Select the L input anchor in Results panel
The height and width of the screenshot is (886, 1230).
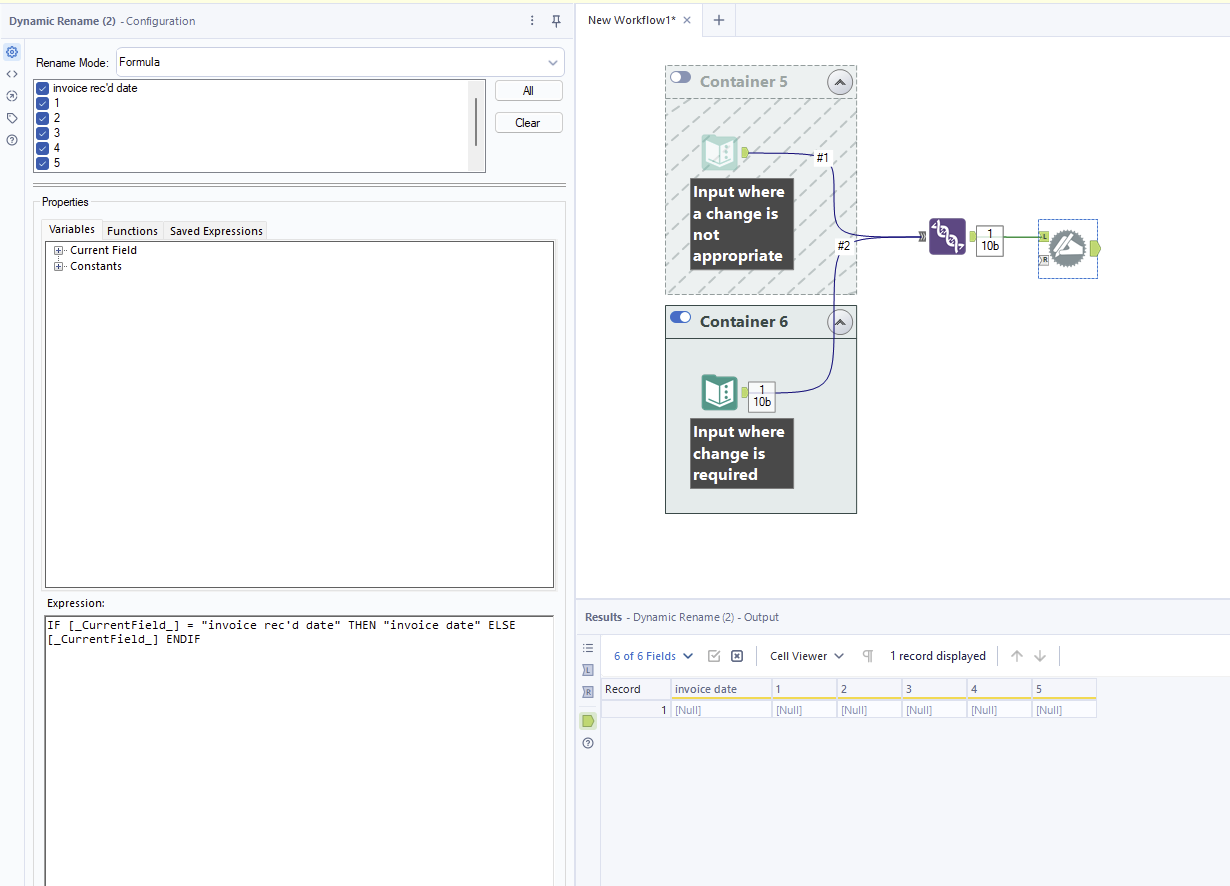click(588, 670)
